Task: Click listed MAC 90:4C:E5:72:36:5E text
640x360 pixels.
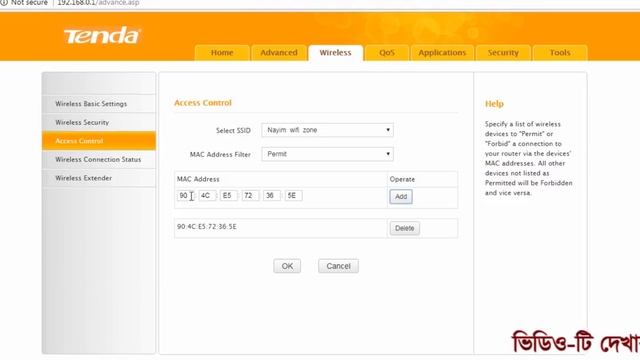Action: pyautogui.click(x=207, y=227)
